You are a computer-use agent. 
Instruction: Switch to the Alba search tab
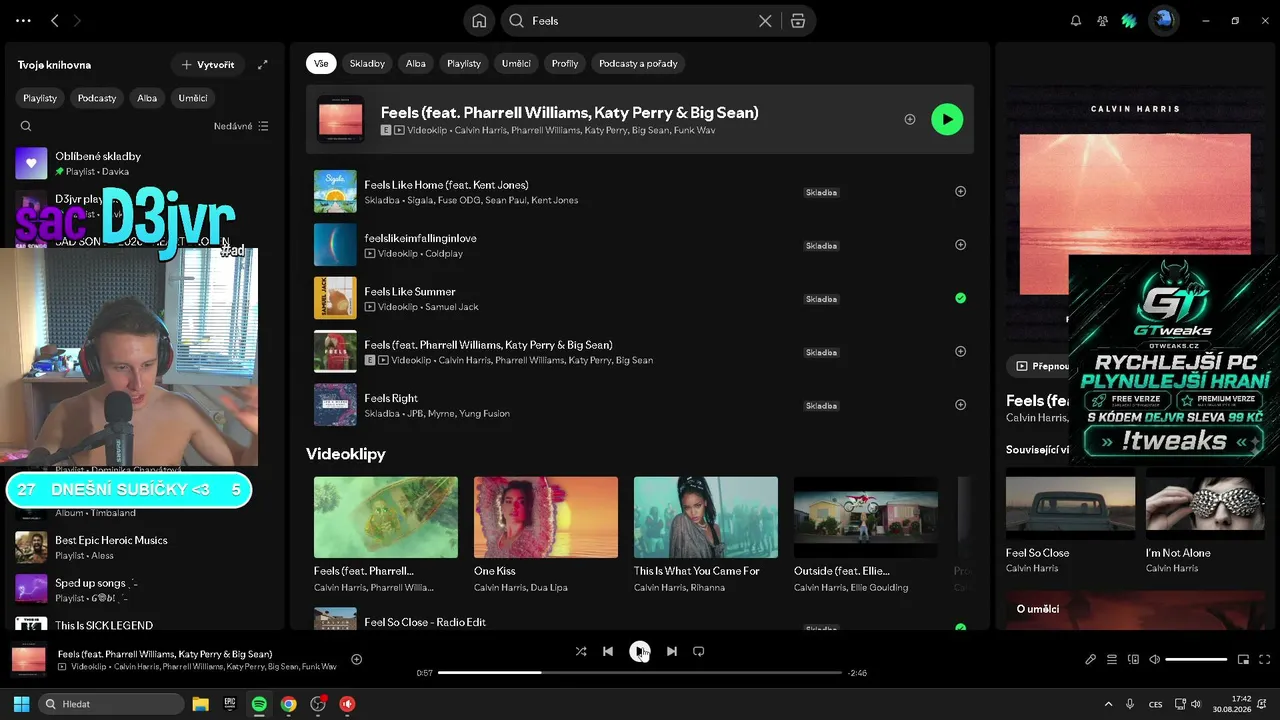click(x=416, y=63)
